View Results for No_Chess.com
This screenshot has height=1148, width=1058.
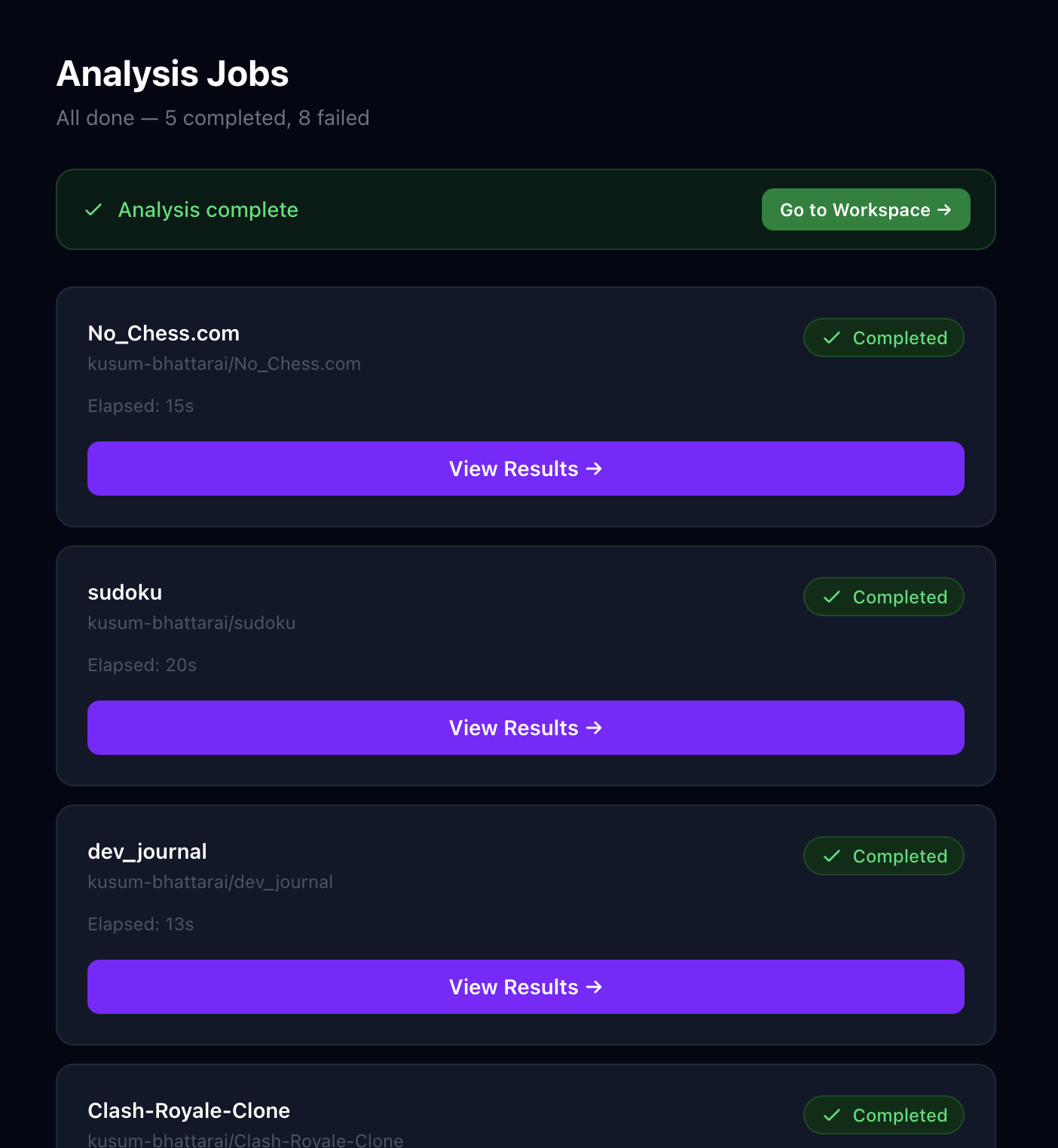[526, 469]
